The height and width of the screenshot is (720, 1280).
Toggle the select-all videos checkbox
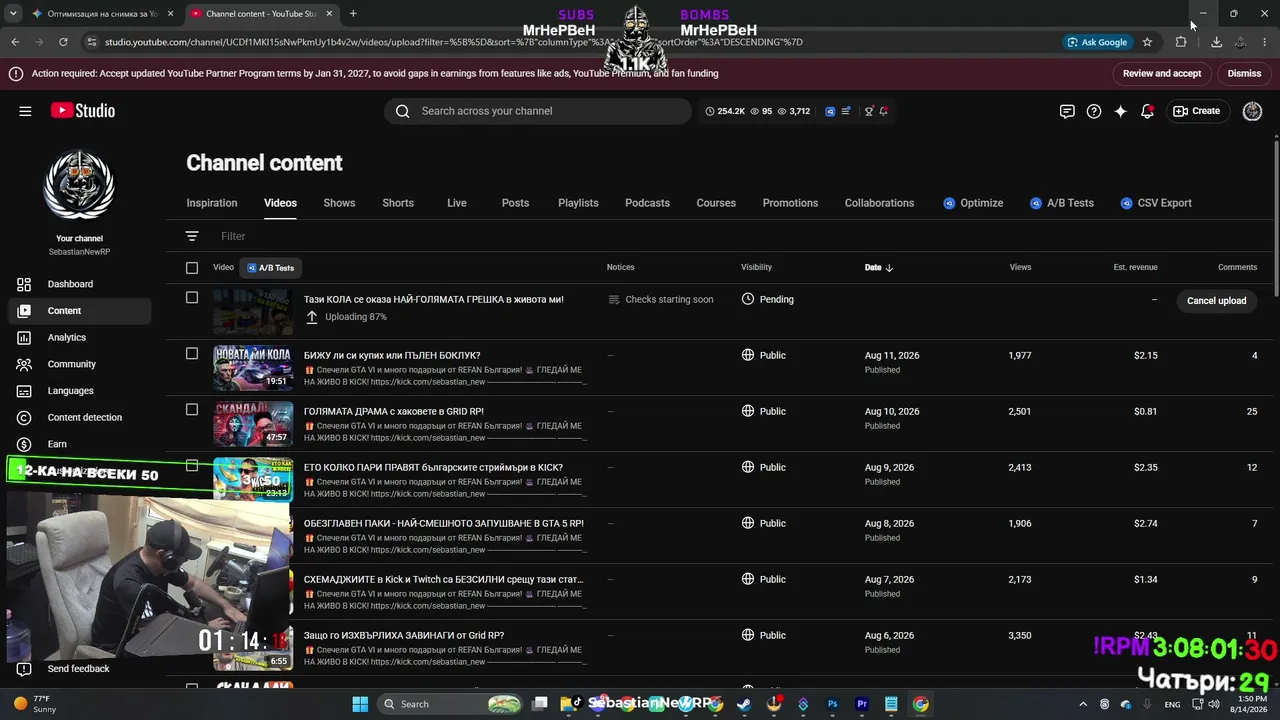click(192, 267)
